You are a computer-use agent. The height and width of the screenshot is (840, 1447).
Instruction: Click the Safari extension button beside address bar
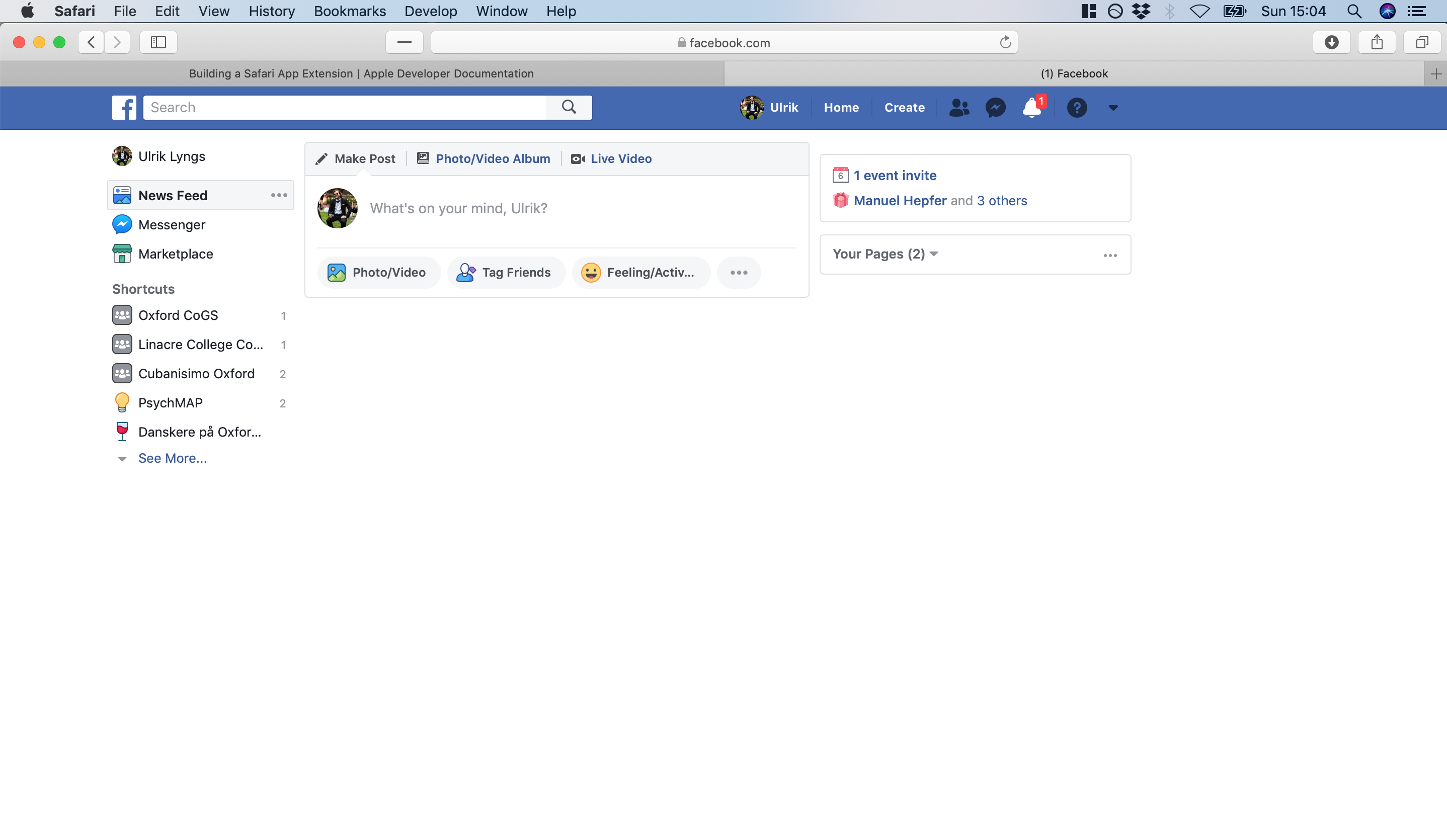coord(404,42)
